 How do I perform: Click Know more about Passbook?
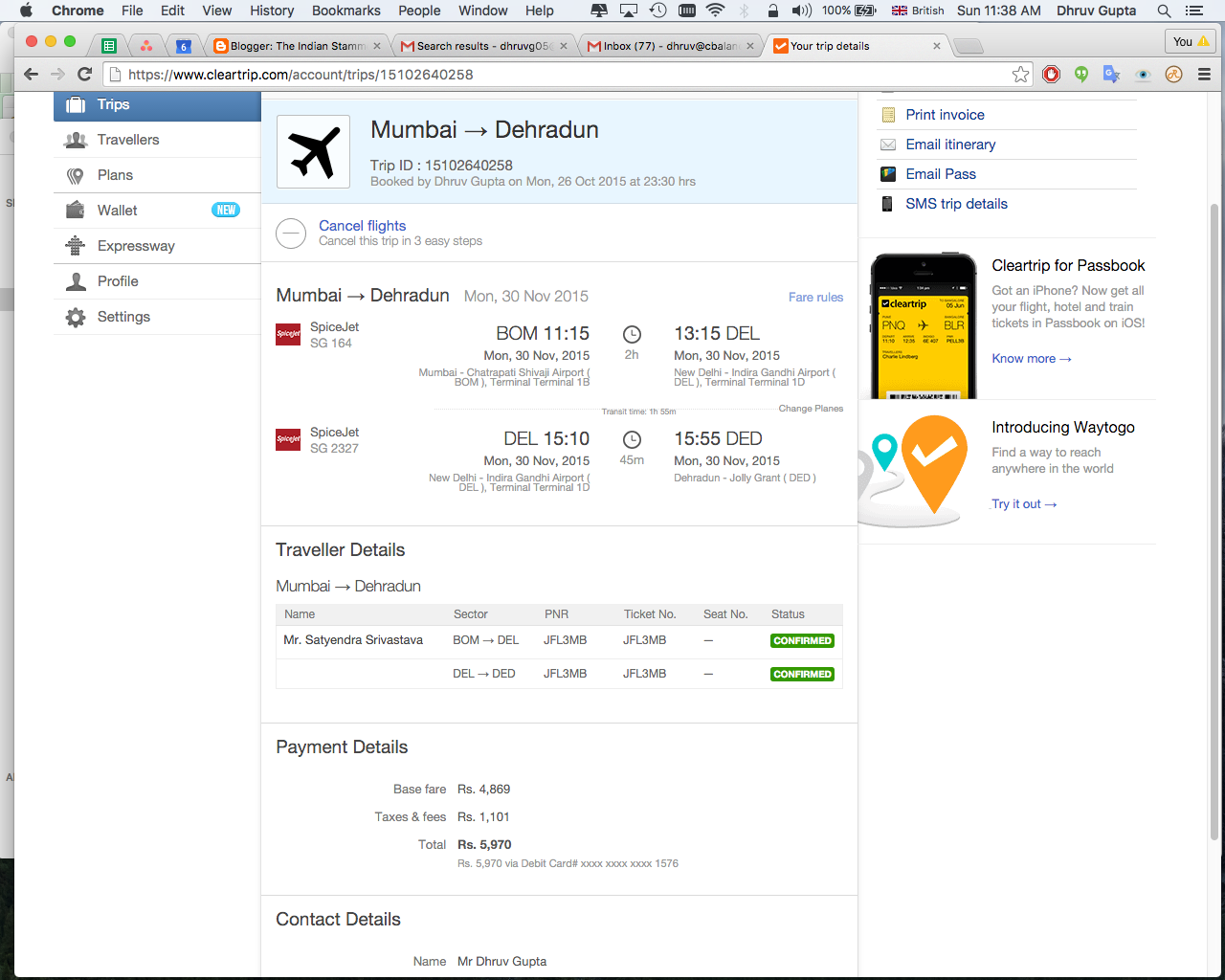(x=1031, y=359)
